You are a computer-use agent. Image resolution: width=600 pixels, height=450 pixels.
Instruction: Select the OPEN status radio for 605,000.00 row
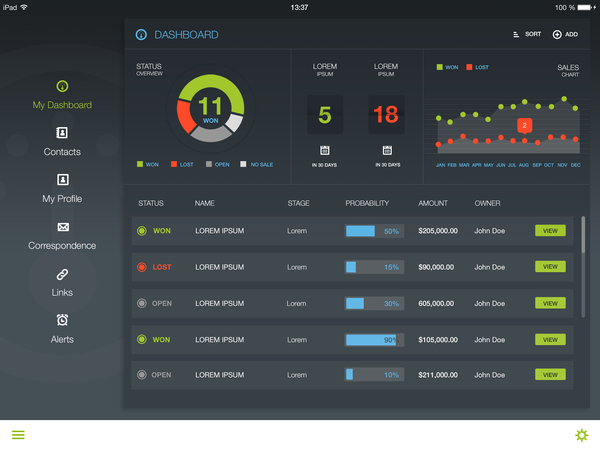pyautogui.click(x=142, y=303)
